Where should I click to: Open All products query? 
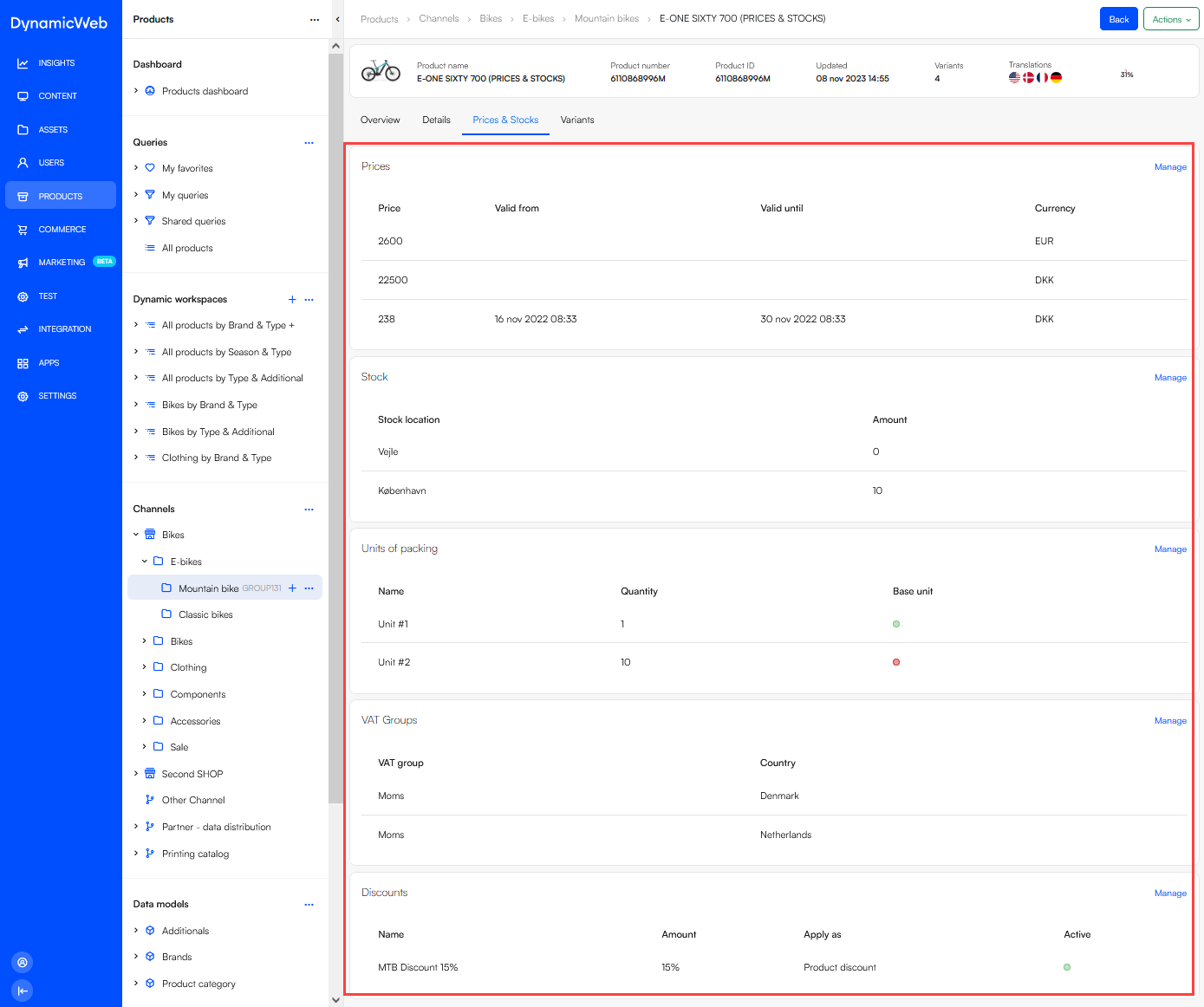pos(187,248)
